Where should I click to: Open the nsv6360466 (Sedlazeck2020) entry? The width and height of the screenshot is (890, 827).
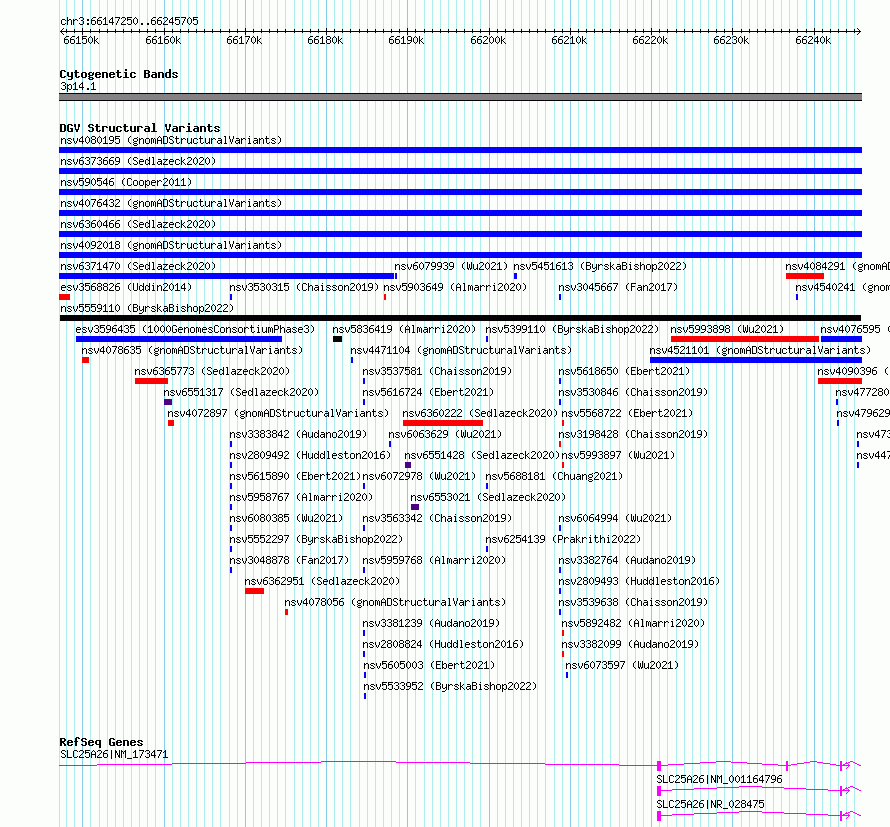tap(138, 224)
